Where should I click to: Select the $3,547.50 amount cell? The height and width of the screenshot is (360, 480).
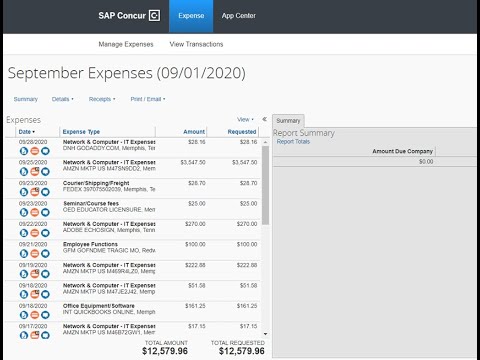pyautogui.click(x=193, y=162)
